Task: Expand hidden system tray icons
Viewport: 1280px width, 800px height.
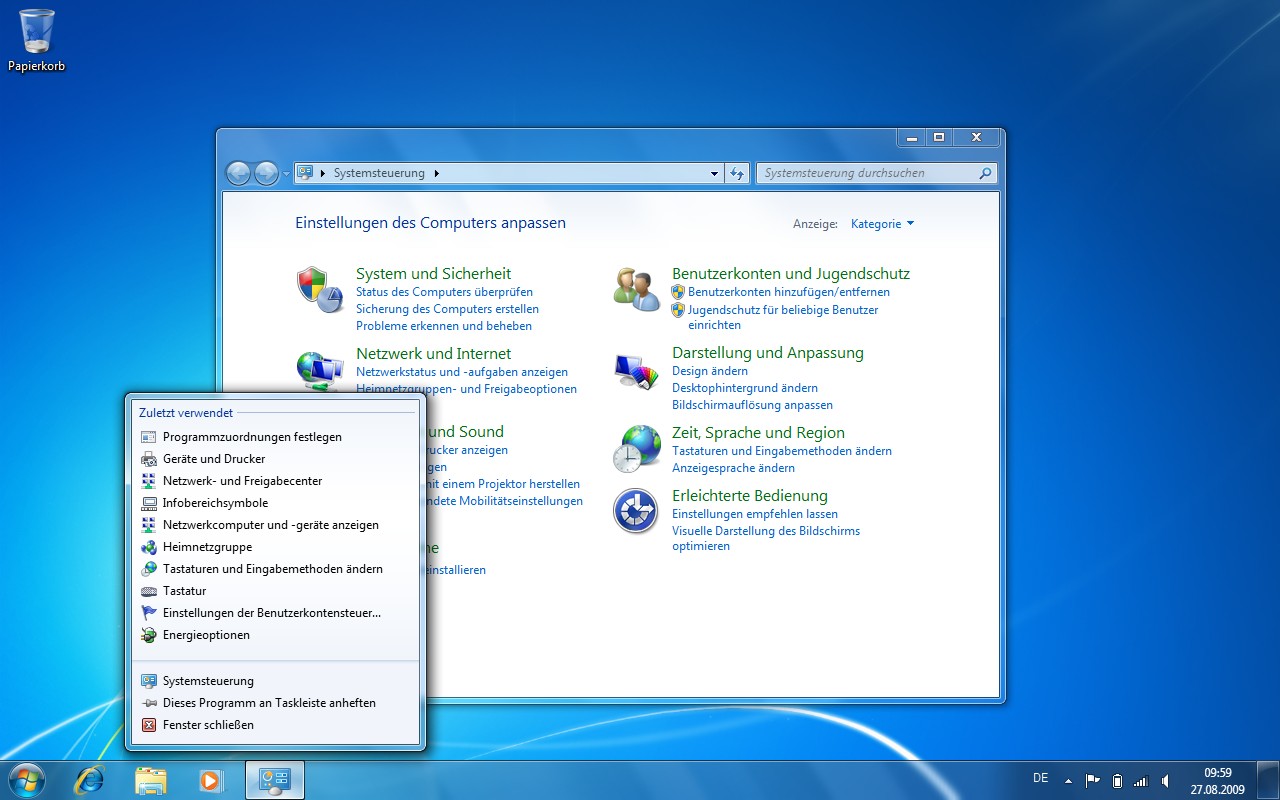Action: tap(1068, 778)
